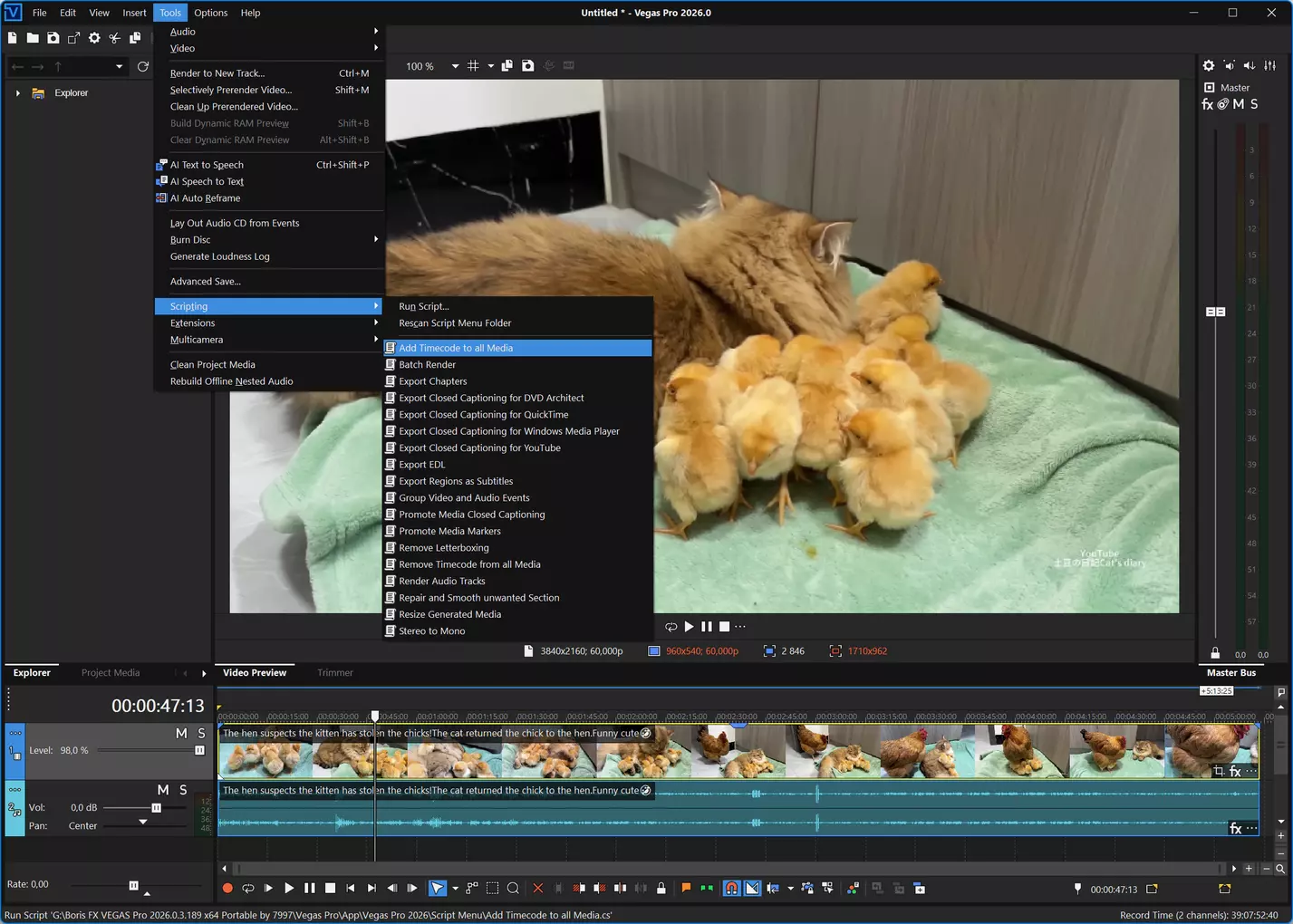Choose Run Script... from Scripting submenu
Image resolution: width=1293 pixels, height=924 pixels.
517,306
